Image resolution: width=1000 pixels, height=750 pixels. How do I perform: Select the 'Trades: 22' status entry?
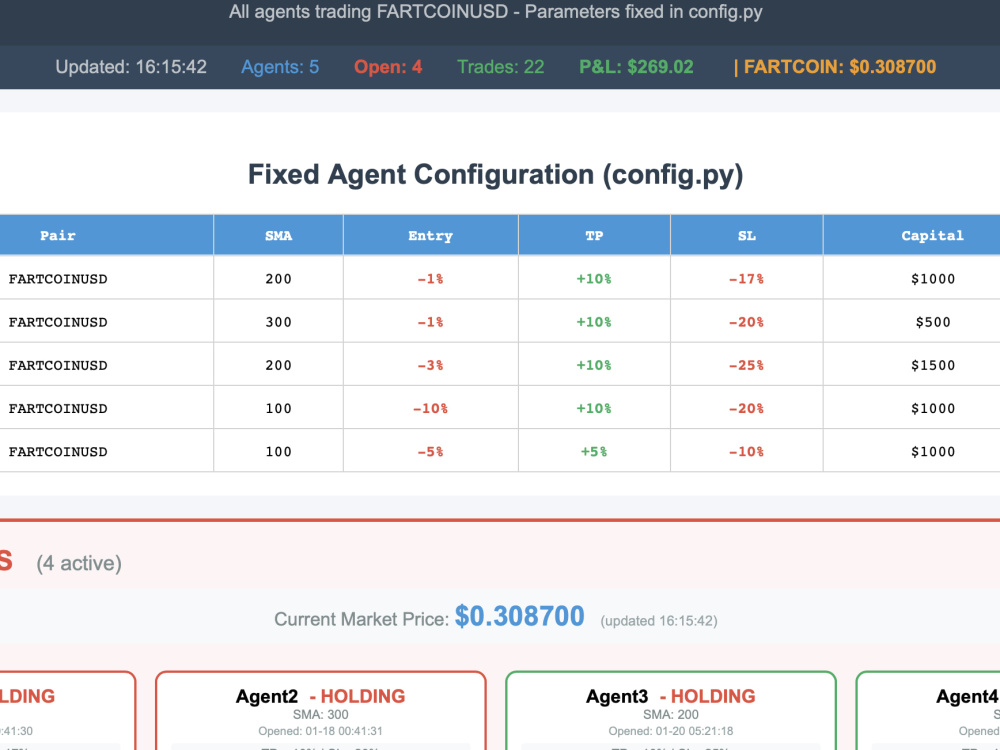(x=501, y=67)
